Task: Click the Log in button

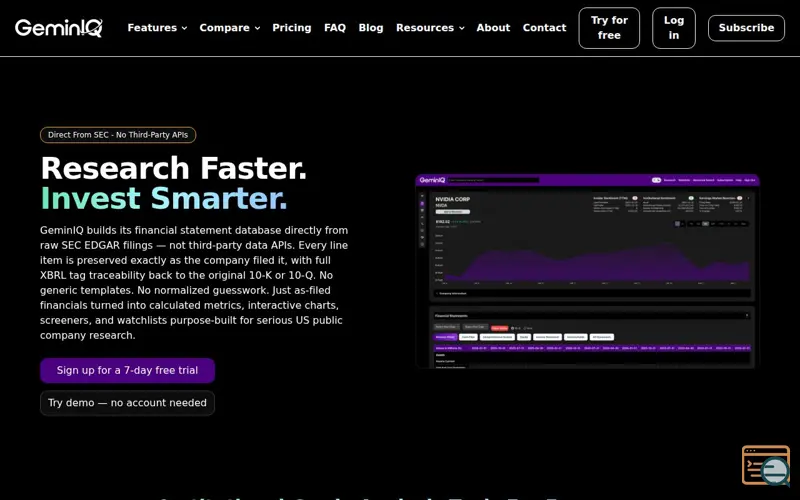Action: tap(673, 28)
